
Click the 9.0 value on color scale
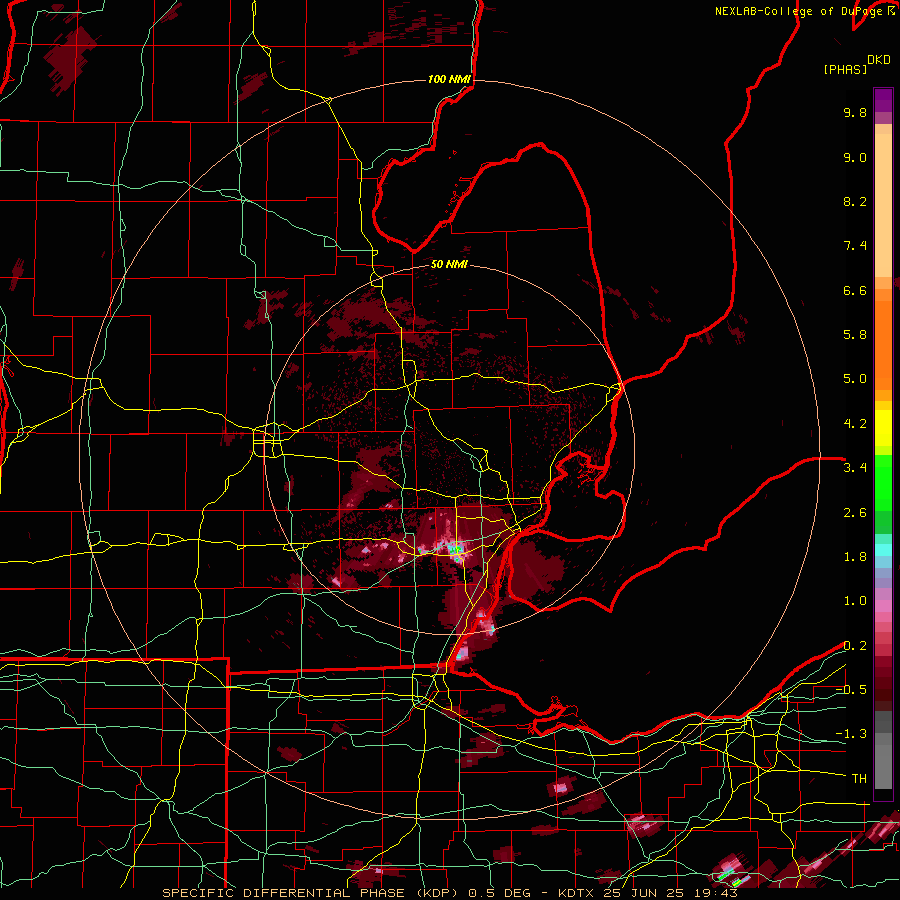tap(855, 157)
